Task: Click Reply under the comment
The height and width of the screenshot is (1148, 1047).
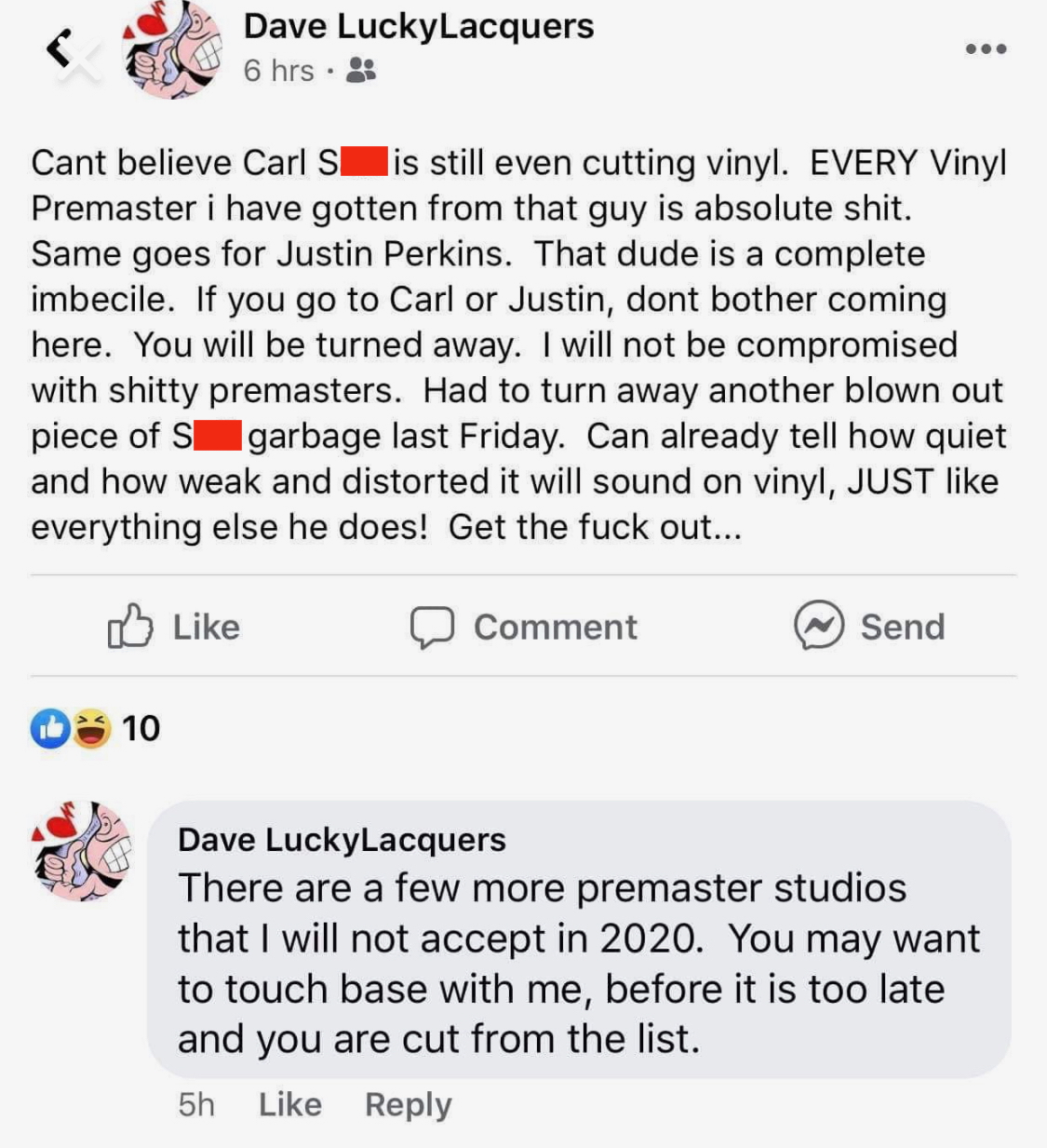Action: [x=409, y=1105]
